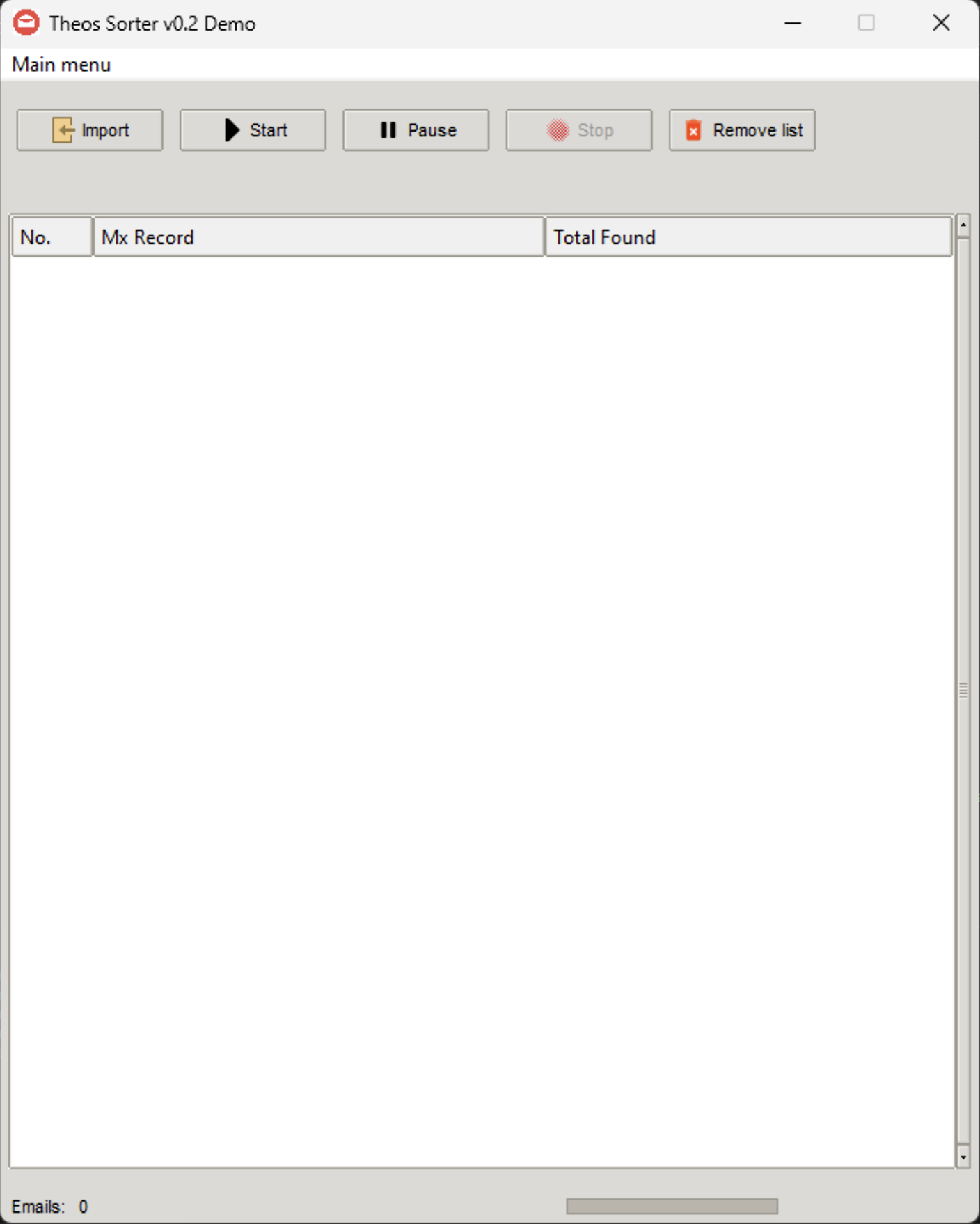
Task: Click the Theos Sorter v0.2 Demo title text
Action: 152,24
